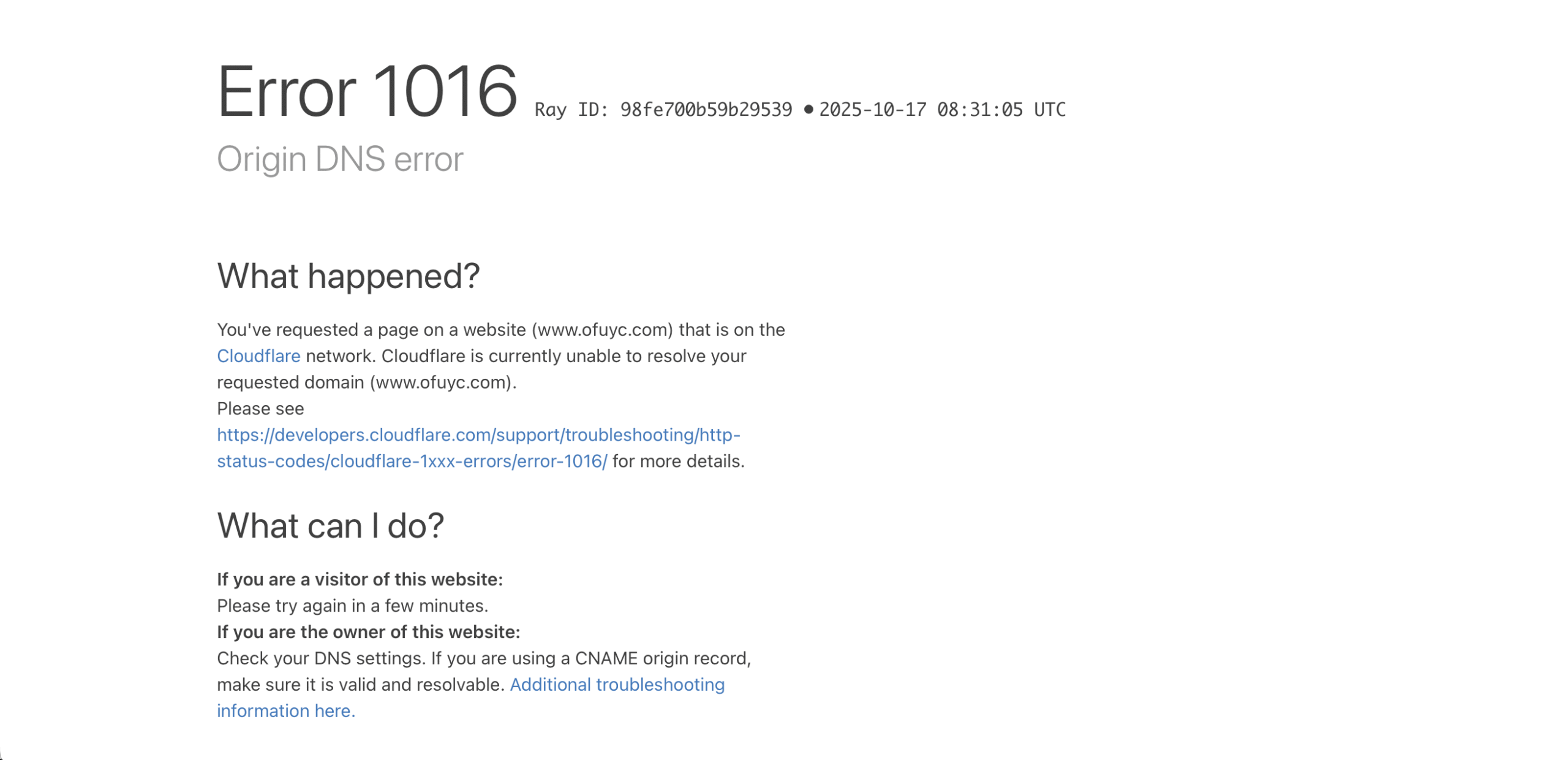Click the Ray ID value 98fe700b59b29539
1568x760 pixels.
tap(706, 110)
